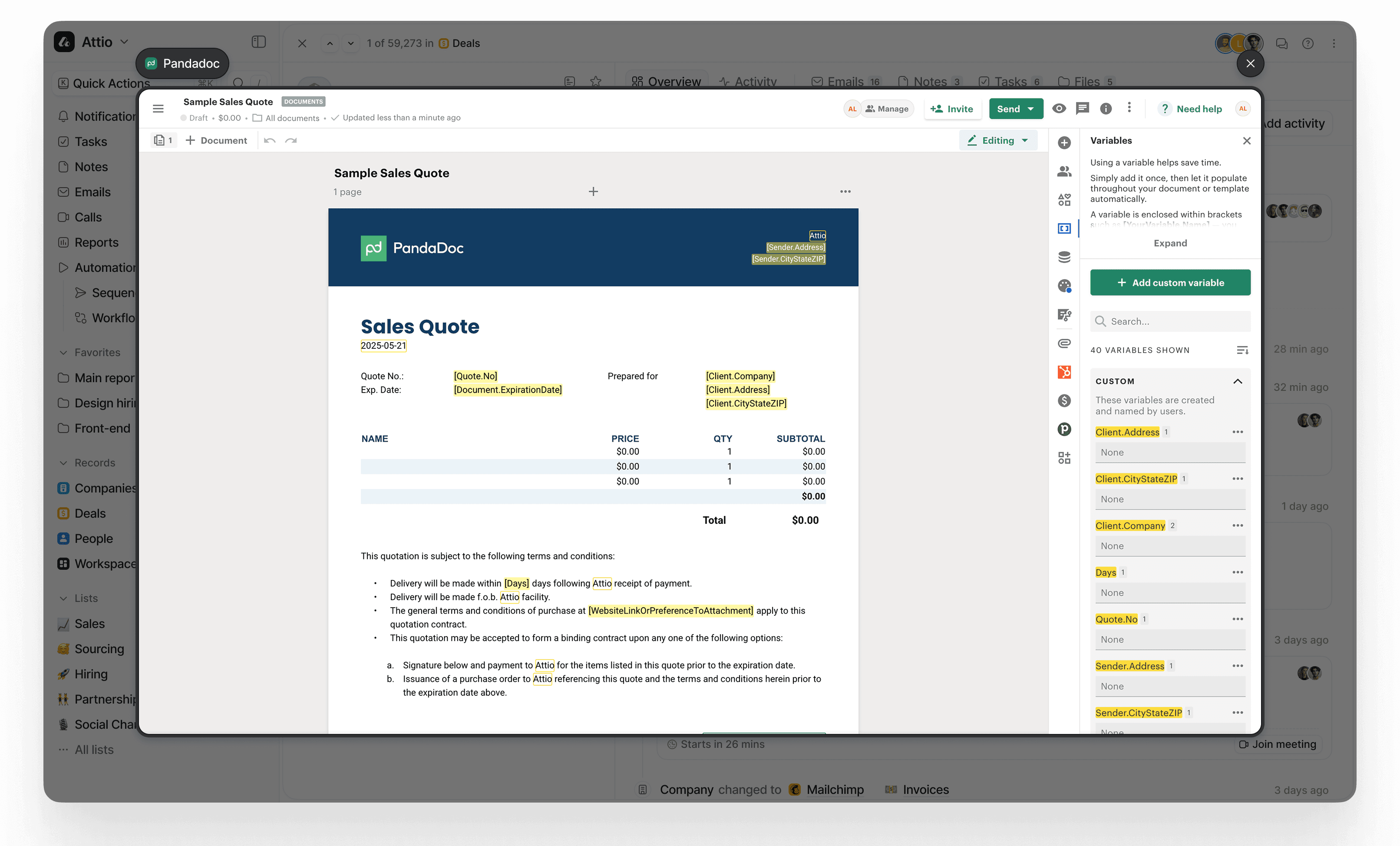Open the page count icon
1400x846 pixels.
163,140
